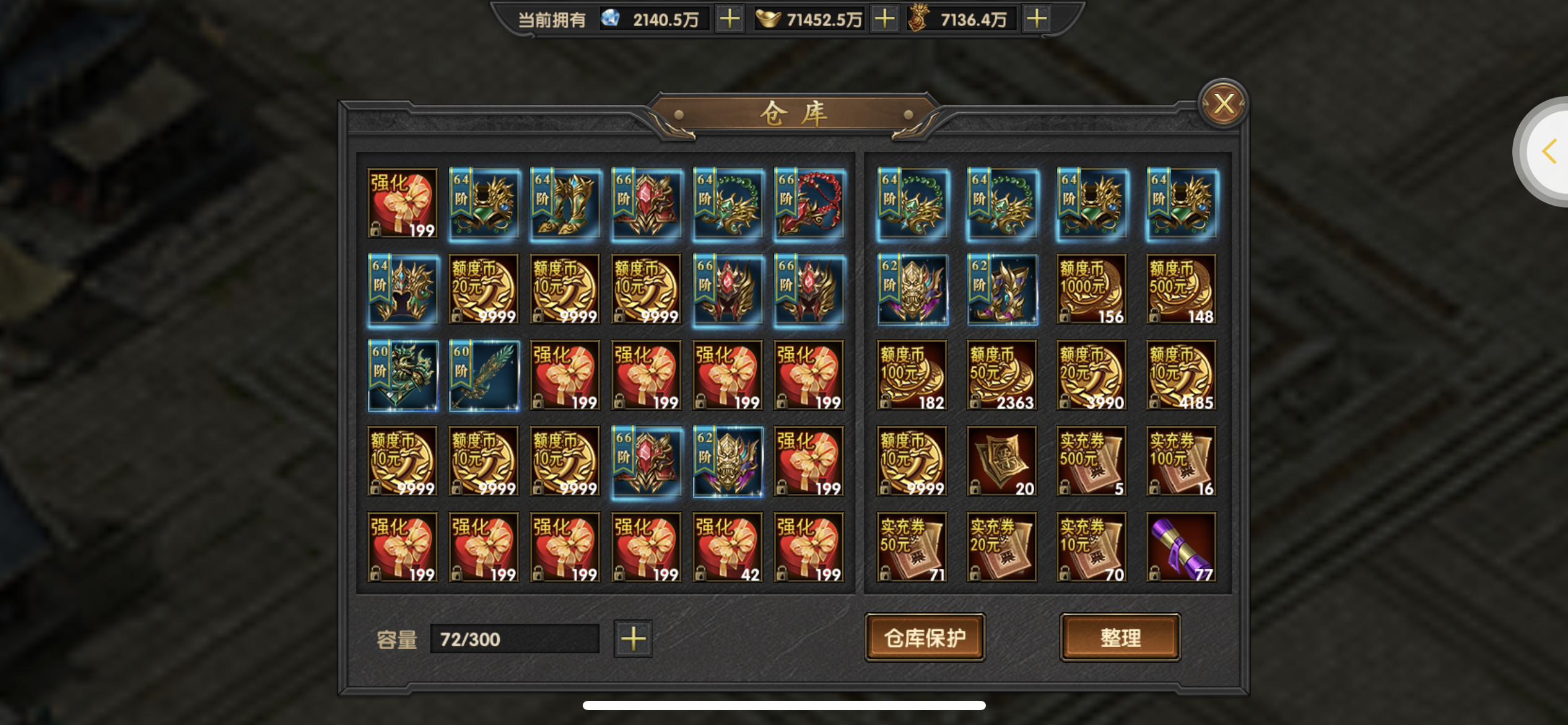Expand the side panel arrow on right edge
Image resolution: width=1568 pixels, height=725 pixels.
coord(1549,151)
